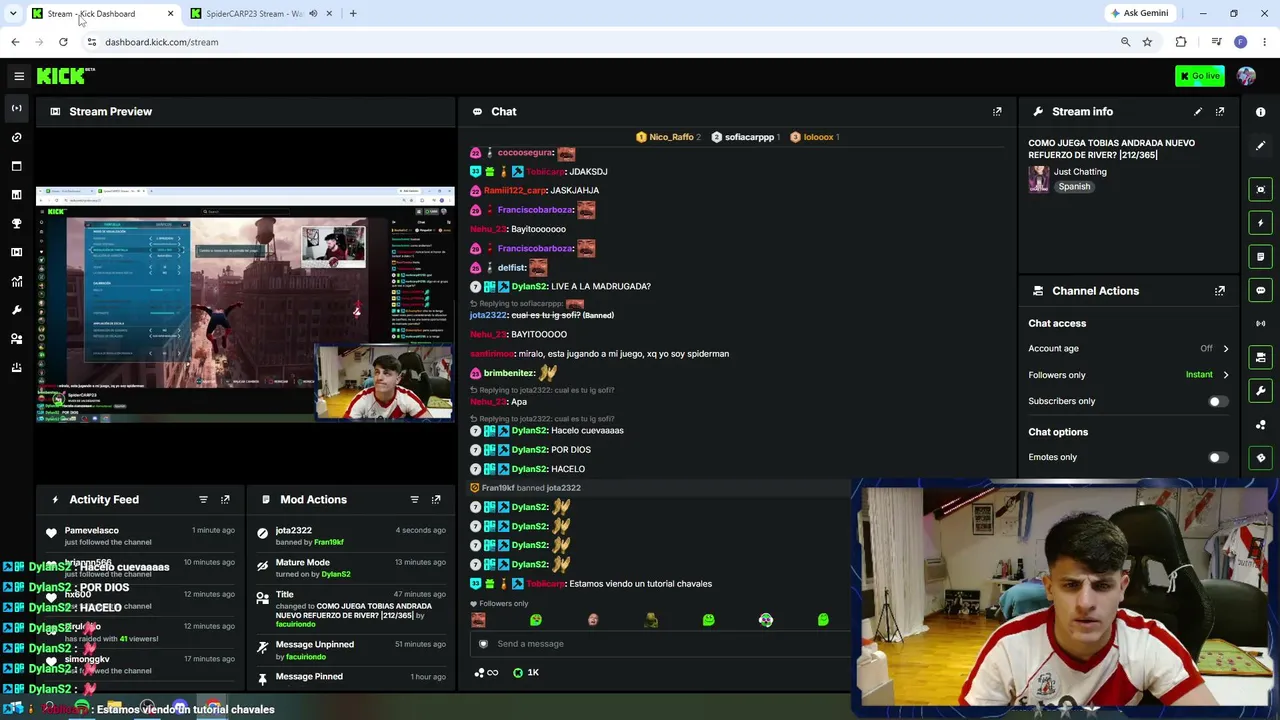Click the chain link icon in left sidebar

[16, 137]
